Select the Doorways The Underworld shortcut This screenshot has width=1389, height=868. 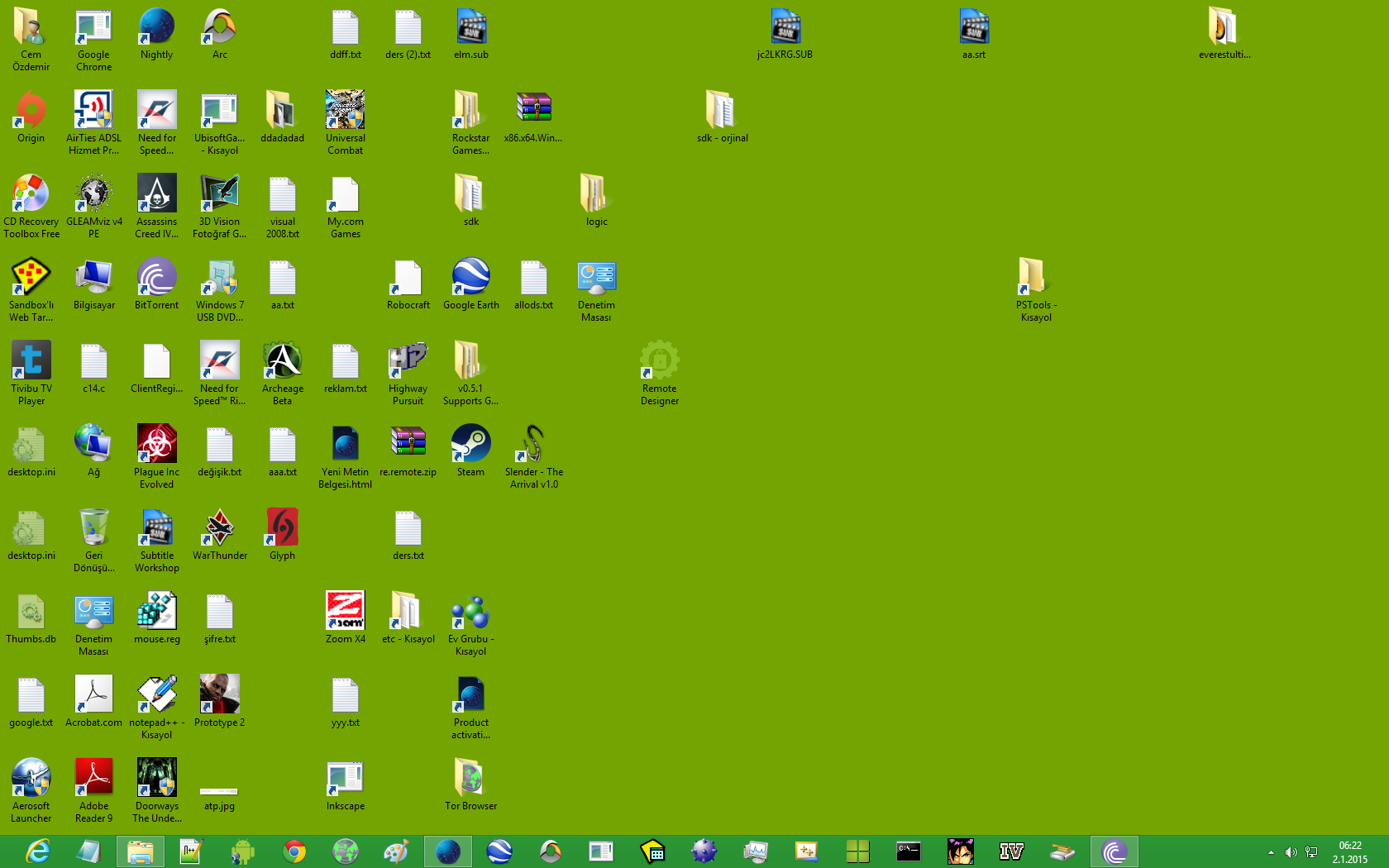(x=157, y=791)
